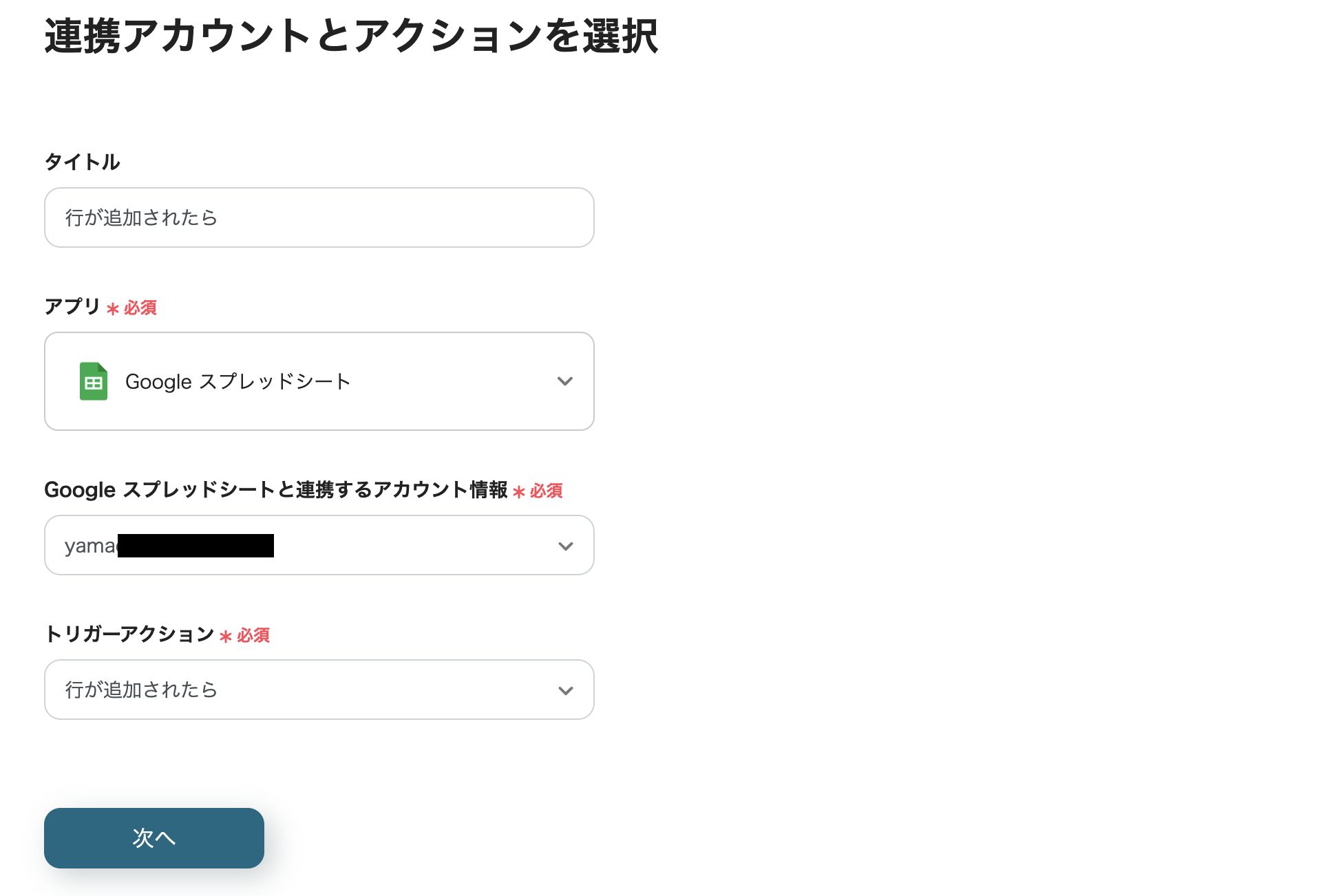This screenshot has width=1323, height=896.
Task: Expand the Google account selection dropdown
Action: click(x=564, y=545)
